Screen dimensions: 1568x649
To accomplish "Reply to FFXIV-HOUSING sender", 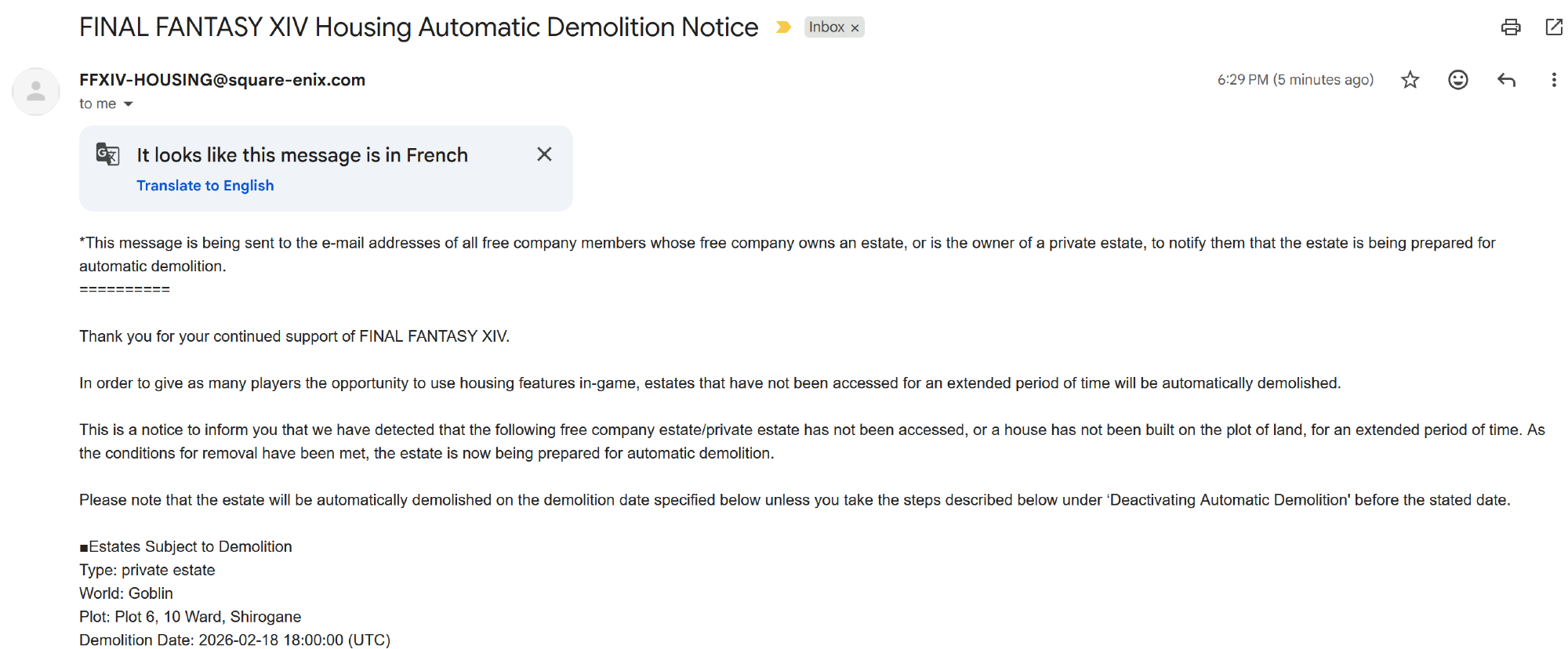I will point(1506,80).
